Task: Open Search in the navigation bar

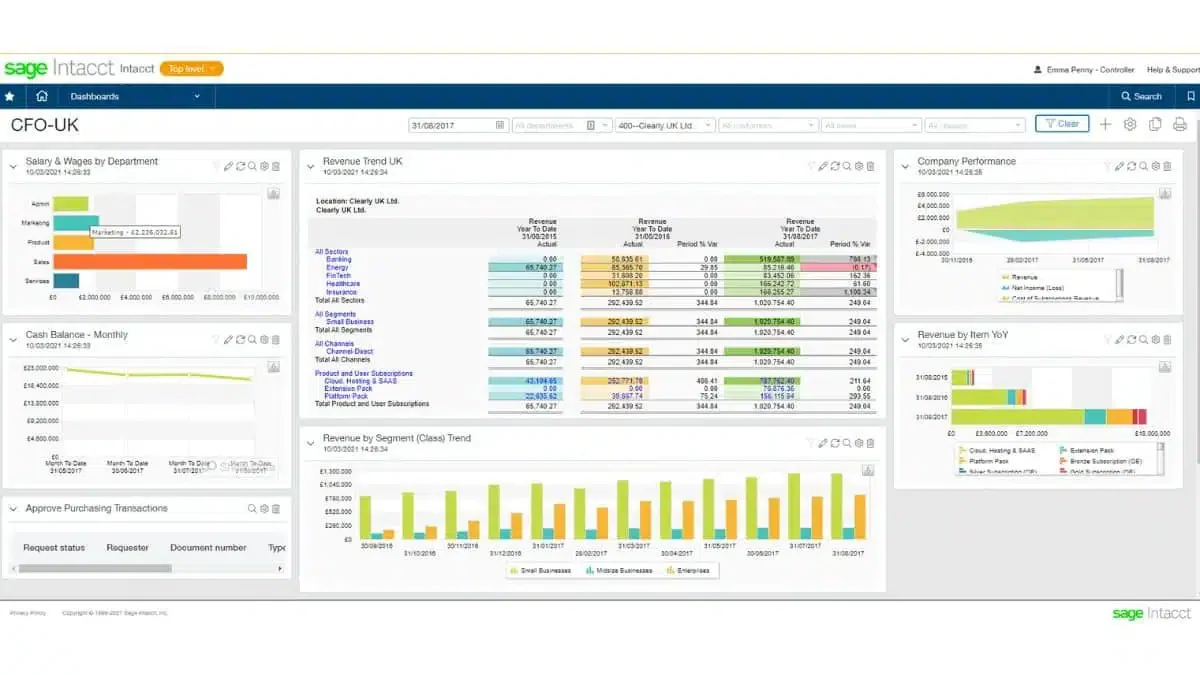Action: (1141, 97)
